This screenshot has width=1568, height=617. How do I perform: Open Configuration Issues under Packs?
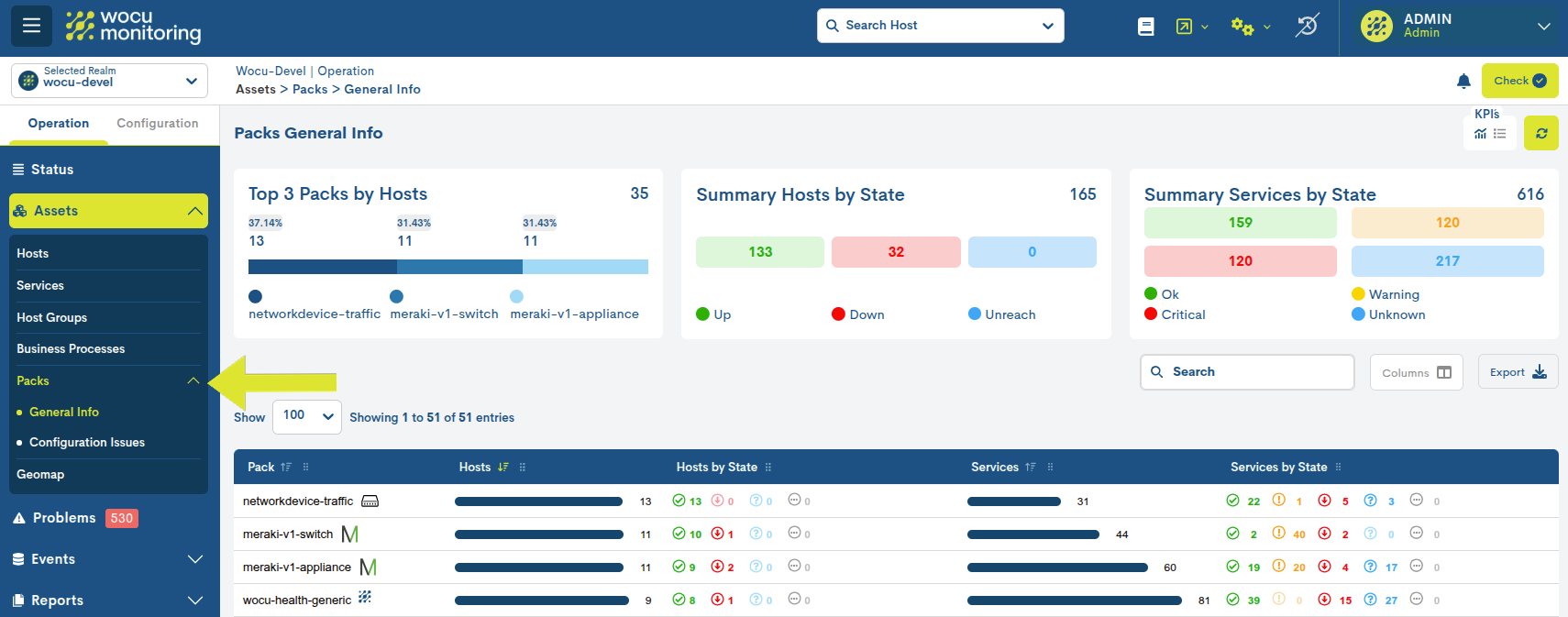(87, 443)
